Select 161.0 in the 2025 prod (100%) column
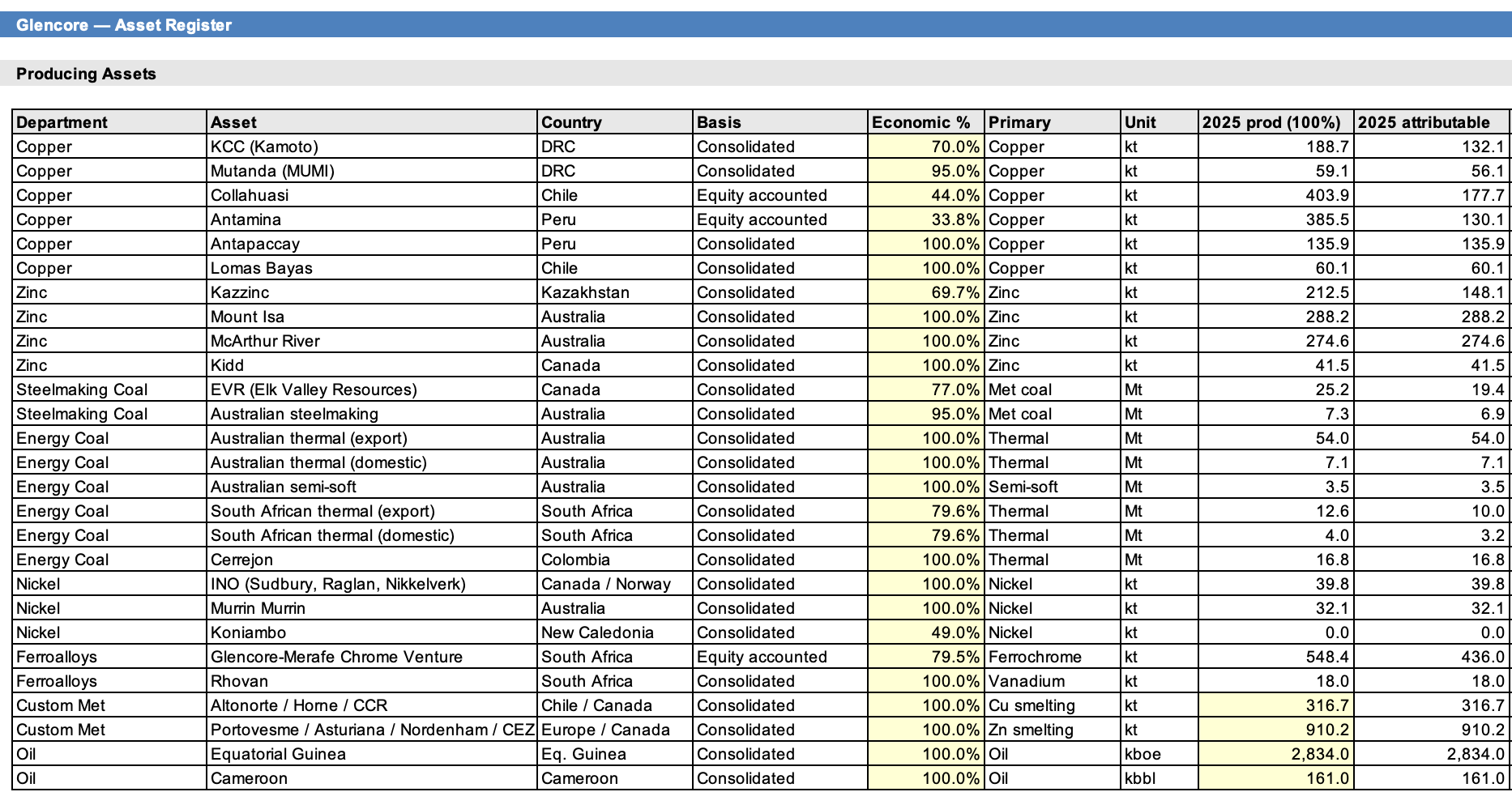This screenshot has width=1512, height=792. click(x=1276, y=778)
